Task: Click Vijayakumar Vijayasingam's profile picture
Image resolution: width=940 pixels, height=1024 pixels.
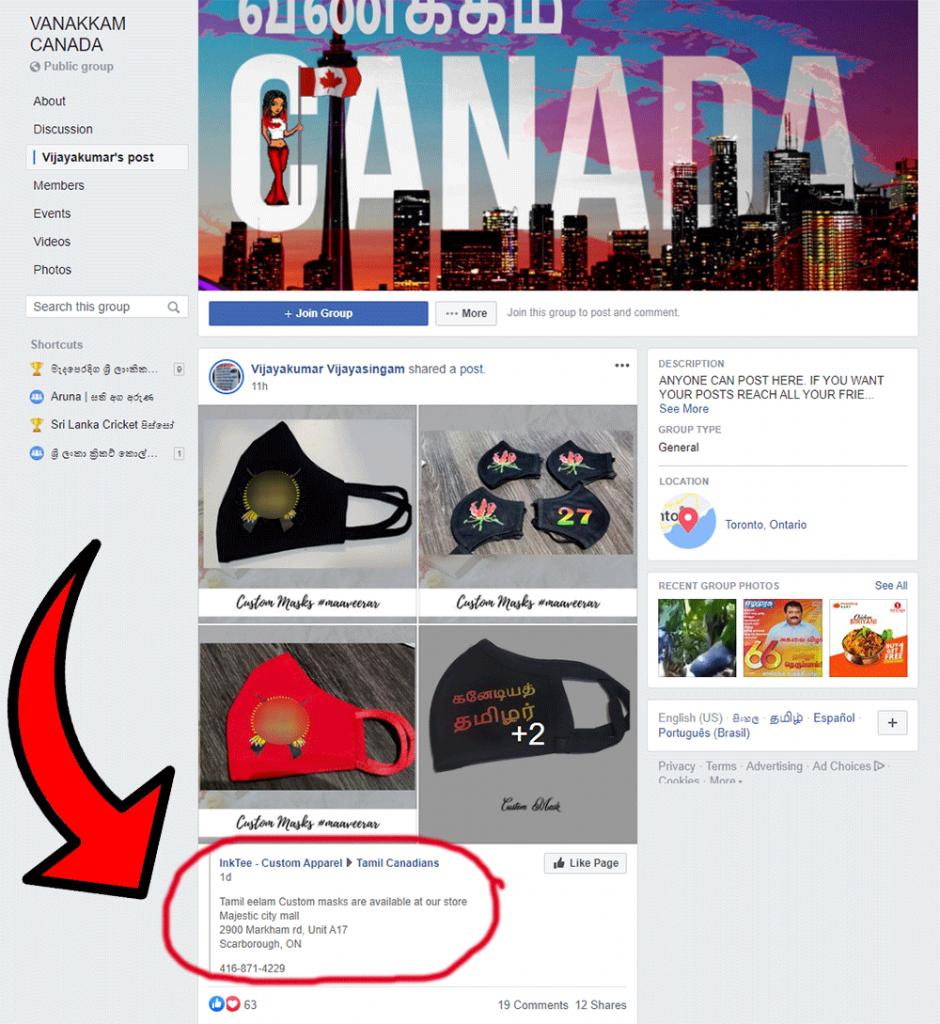Action: tap(226, 376)
